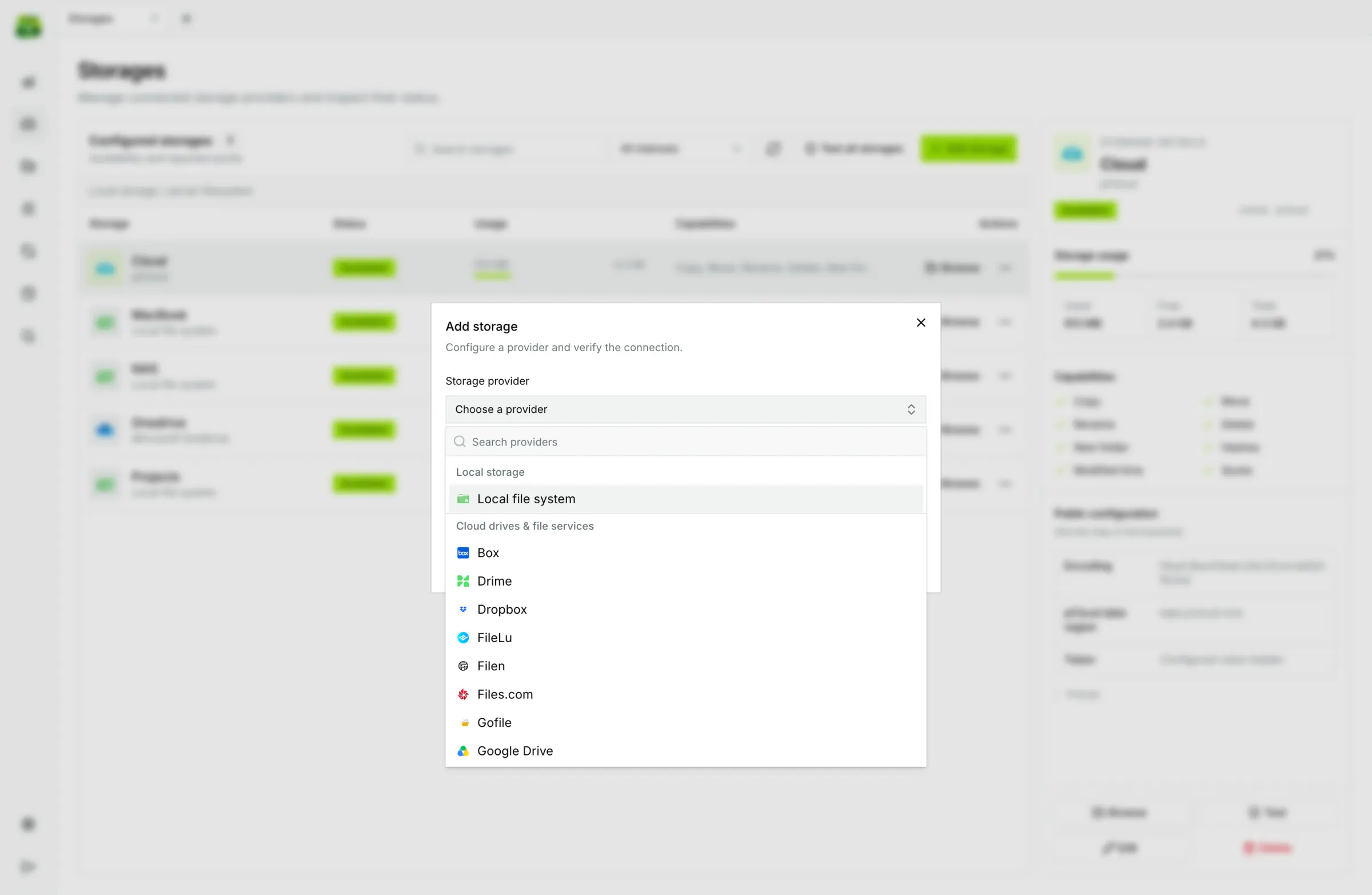Screen dimensions: 1372x895
Task: Click the Files.com logo icon
Action: click(x=463, y=694)
